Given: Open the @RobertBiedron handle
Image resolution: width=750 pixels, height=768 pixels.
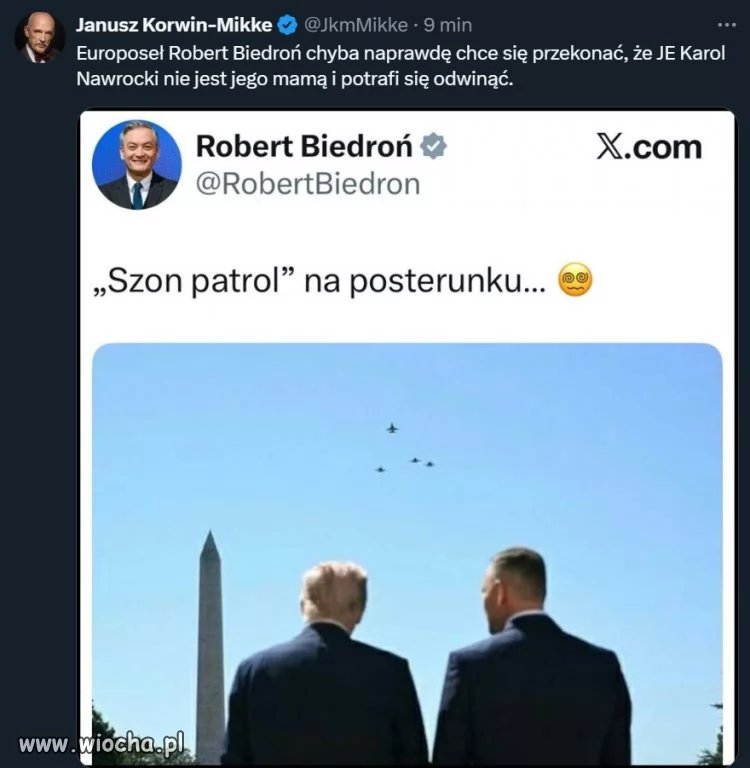Looking at the screenshot, I should [308, 185].
